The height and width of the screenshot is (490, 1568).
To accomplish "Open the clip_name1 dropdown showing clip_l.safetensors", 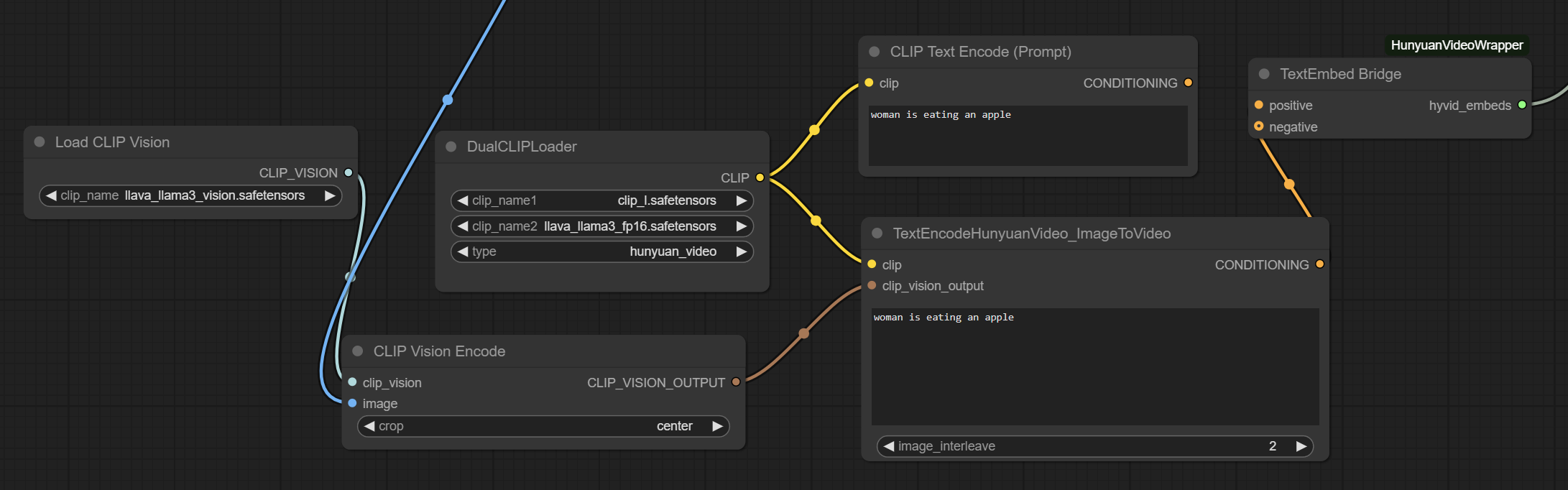I will tap(601, 200).
